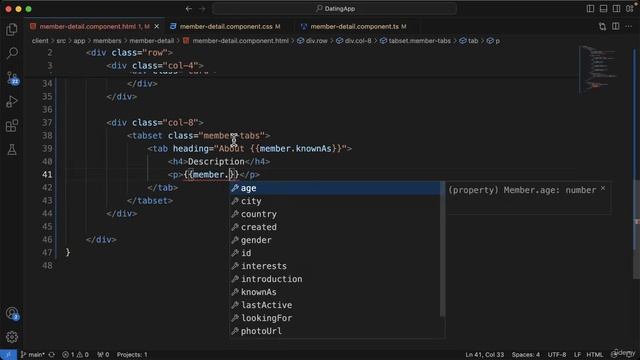Close the member-detail.component.html tab
The height and width of the screenshot is (360, 640).
pos(157,27)
